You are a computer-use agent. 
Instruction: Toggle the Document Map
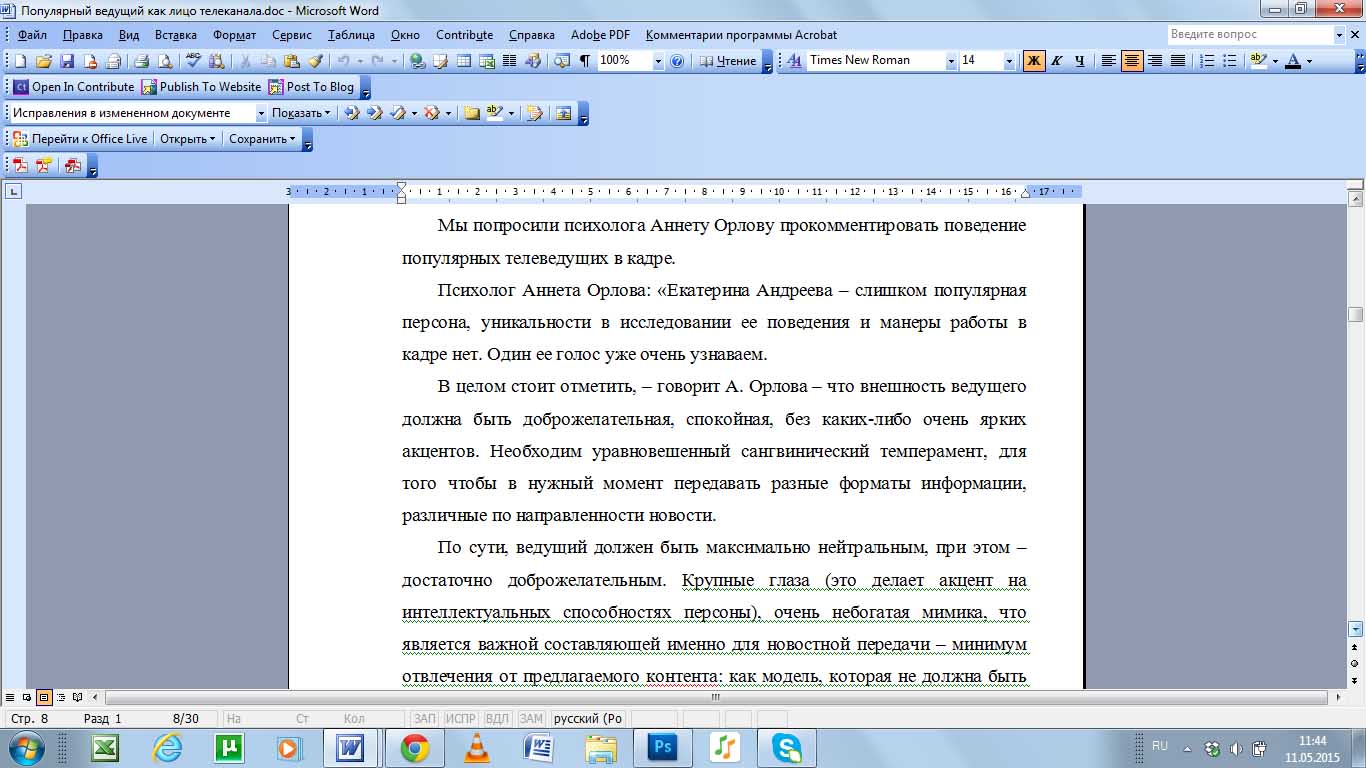coord(561,61)
